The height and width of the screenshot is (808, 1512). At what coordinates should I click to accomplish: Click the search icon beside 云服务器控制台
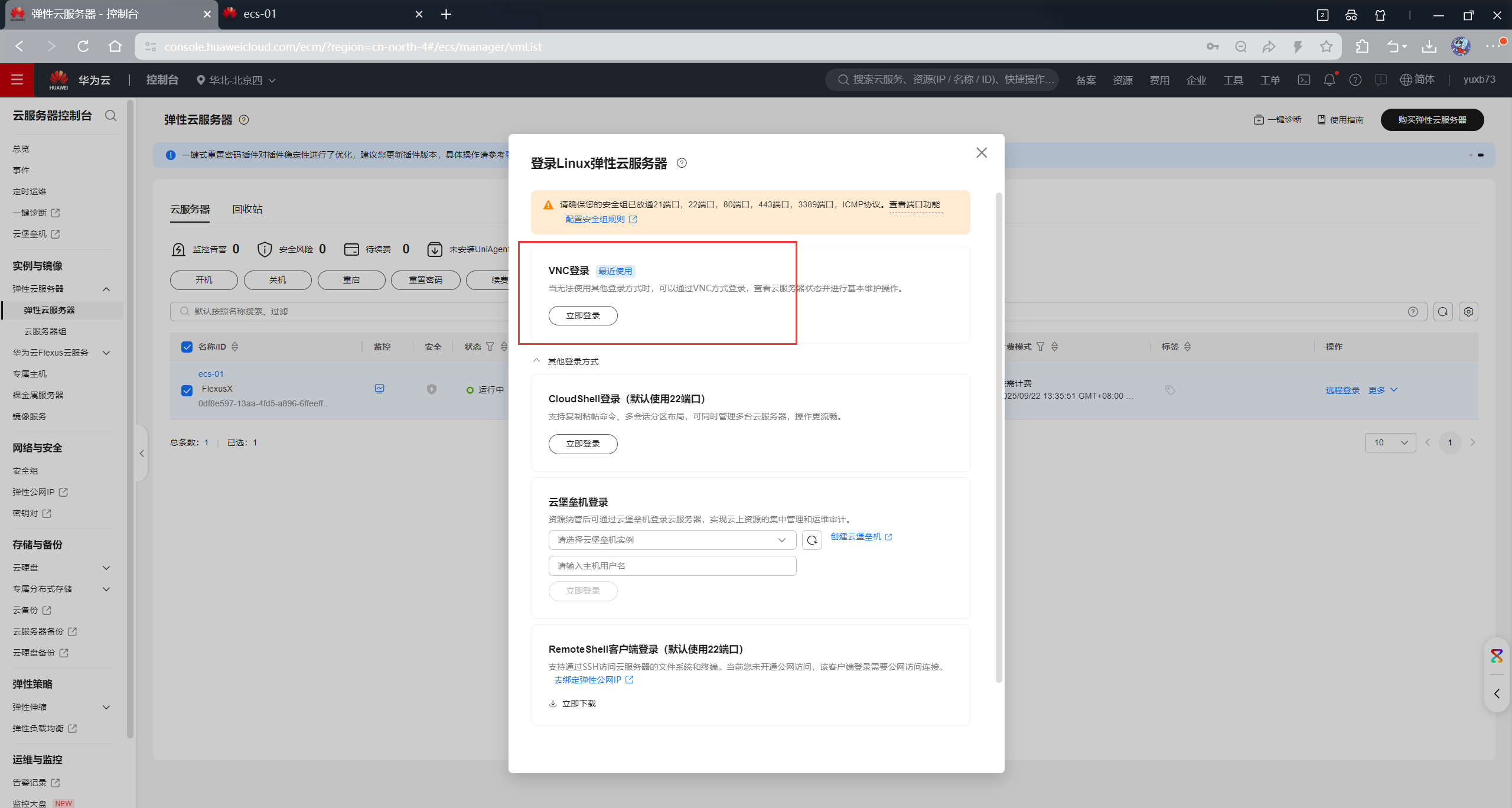110,115
